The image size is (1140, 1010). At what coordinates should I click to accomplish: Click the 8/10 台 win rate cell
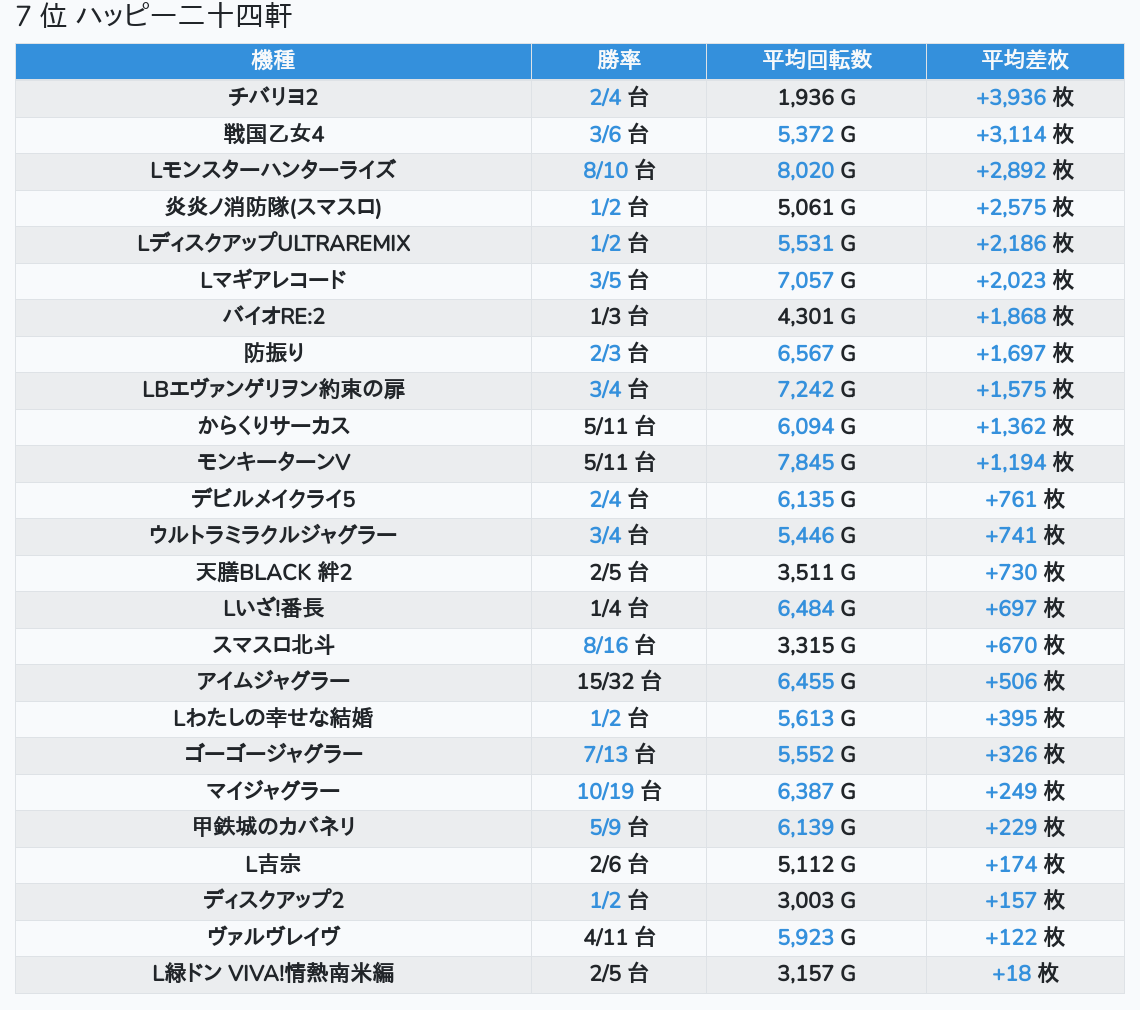[x=619, y=171]
